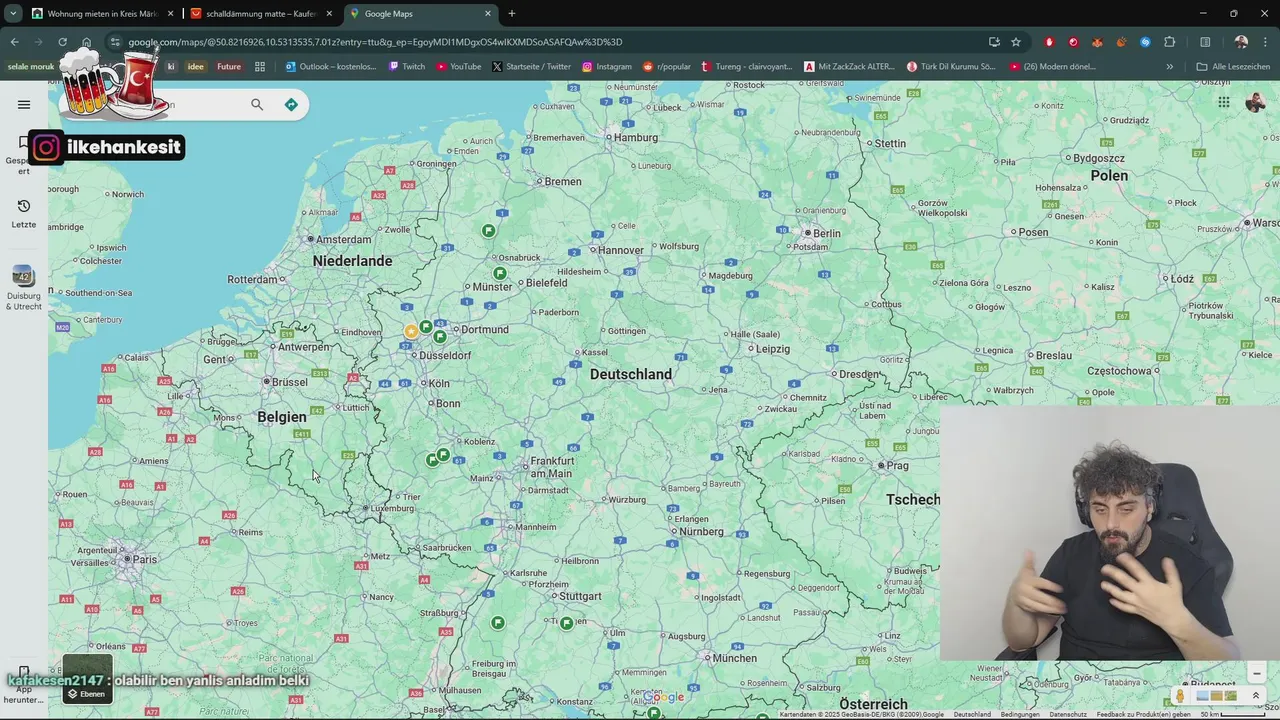Open the Future bookmark folder
The image size is (1280, 720).
[x=229, y=67]
